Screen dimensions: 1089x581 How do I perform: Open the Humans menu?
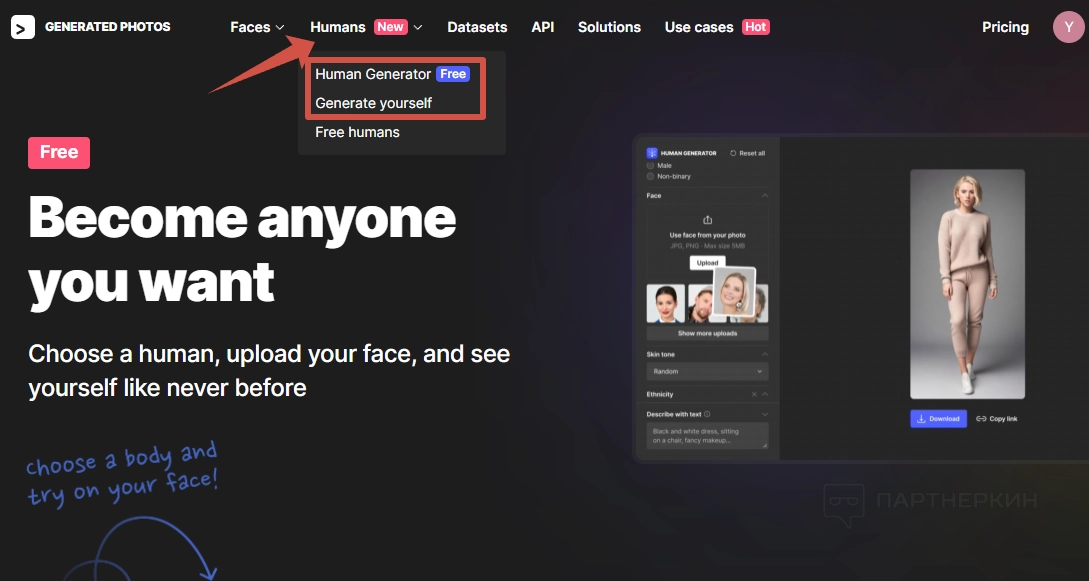[x=338, y=27]
